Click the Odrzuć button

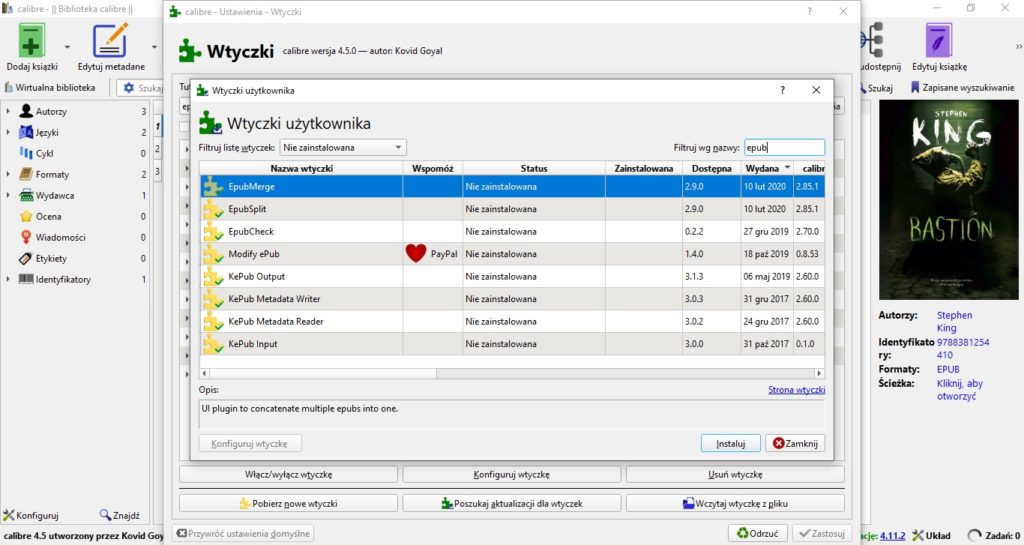tap(758, 533)
